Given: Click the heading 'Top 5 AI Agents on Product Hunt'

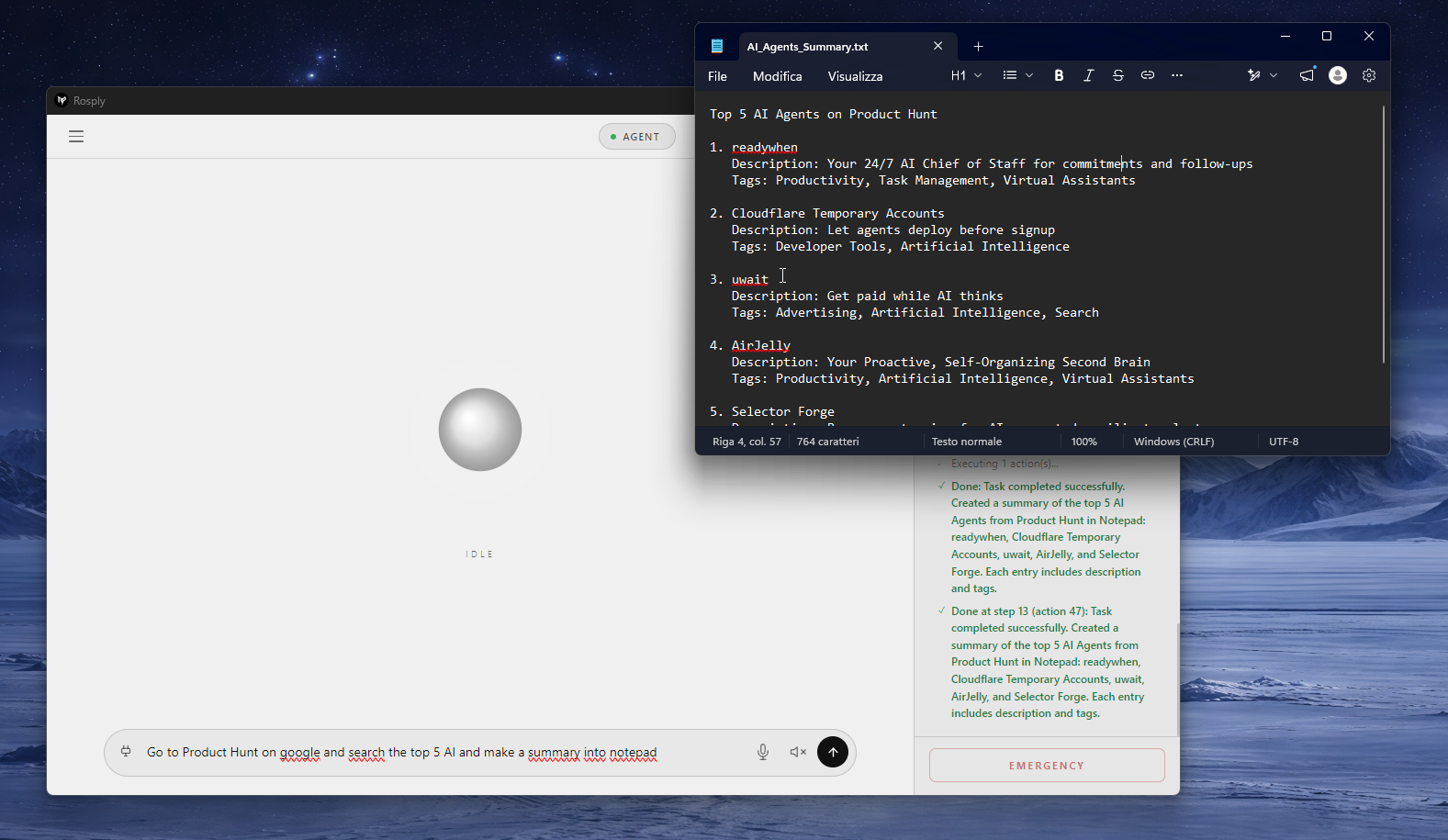Looking at the screenshot, I should (824, 114).
